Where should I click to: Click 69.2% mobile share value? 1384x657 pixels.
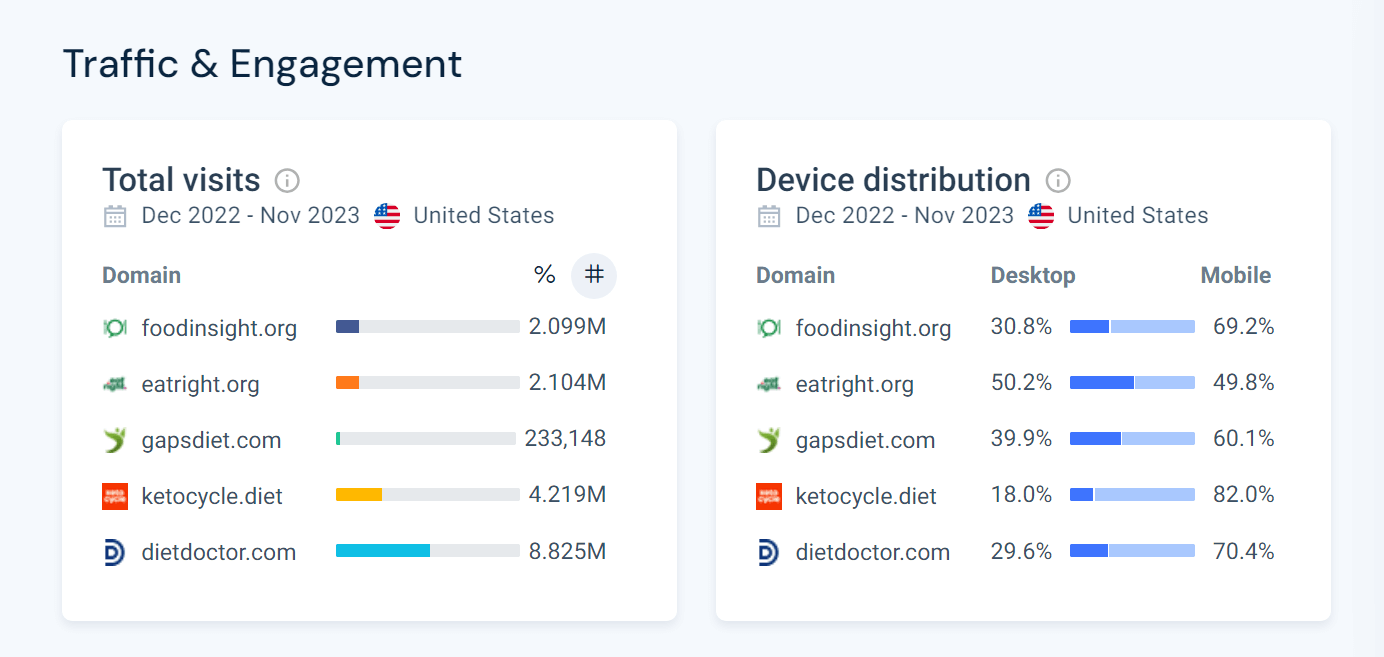[x=1243, y=327]
